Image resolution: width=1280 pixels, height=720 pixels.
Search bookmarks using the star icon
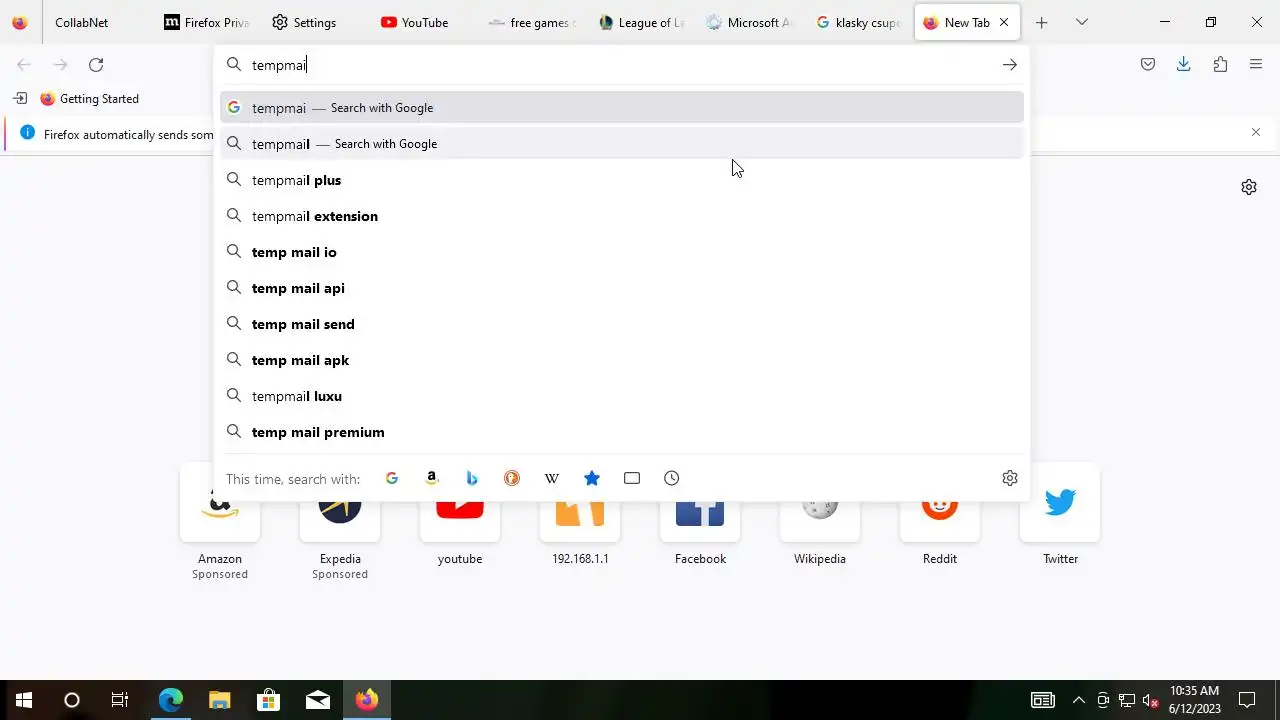click(592, 478)
